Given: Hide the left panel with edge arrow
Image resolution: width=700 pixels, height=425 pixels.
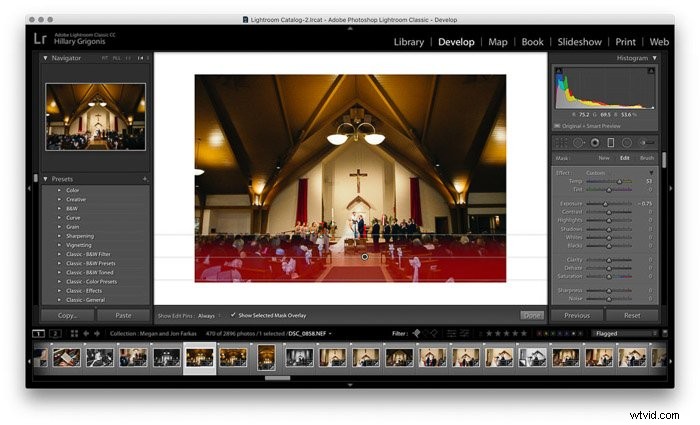Looking at the screenshot, I should tap(29, 188).
